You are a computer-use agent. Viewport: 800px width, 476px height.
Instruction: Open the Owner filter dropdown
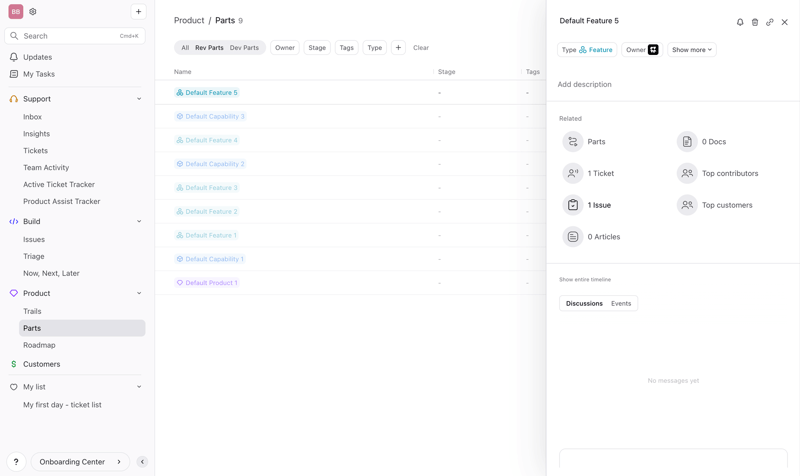click(x=285, y=47)
